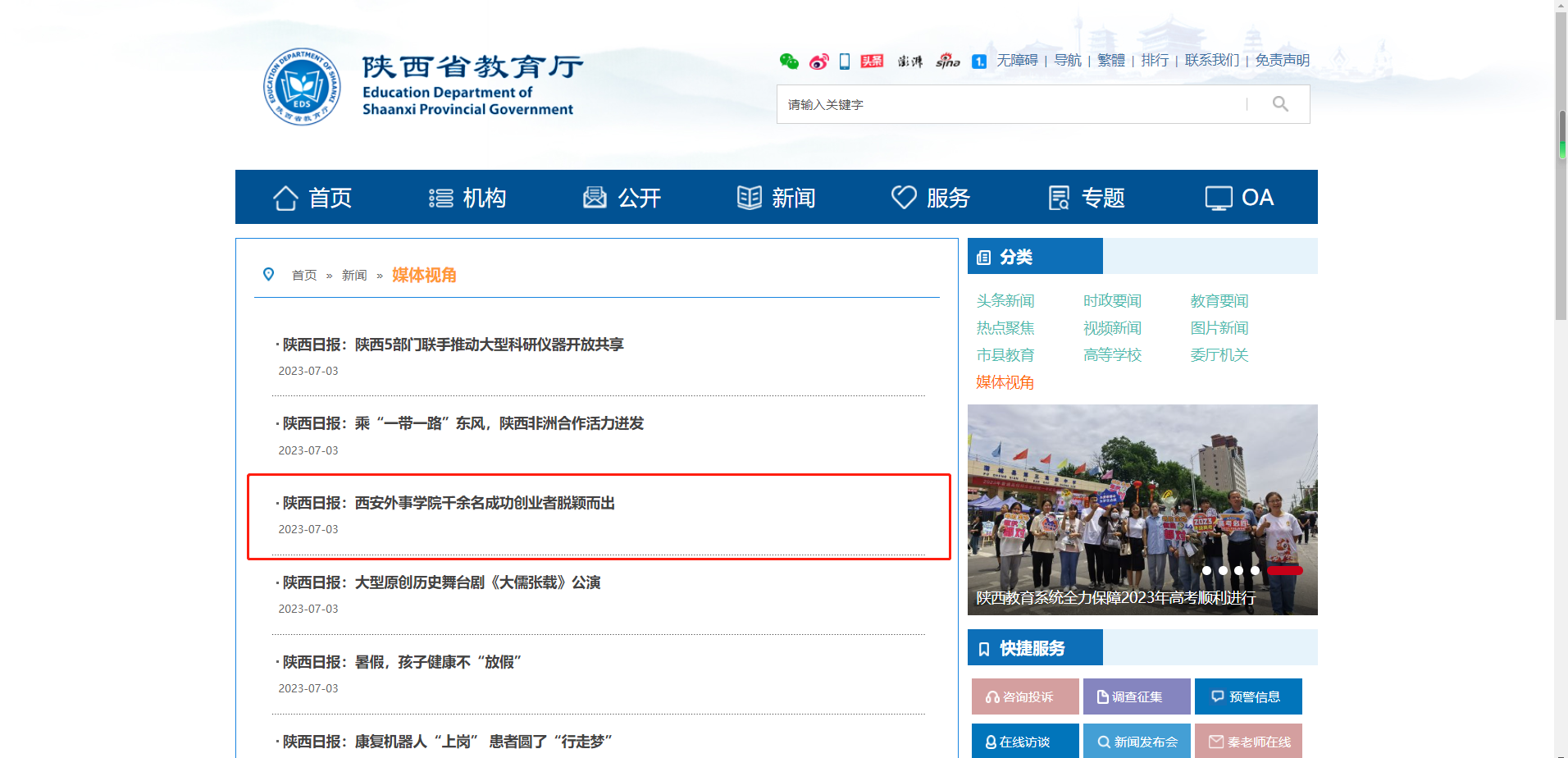Switch to 繁體 traditional Chinese

click(1111, 61)
